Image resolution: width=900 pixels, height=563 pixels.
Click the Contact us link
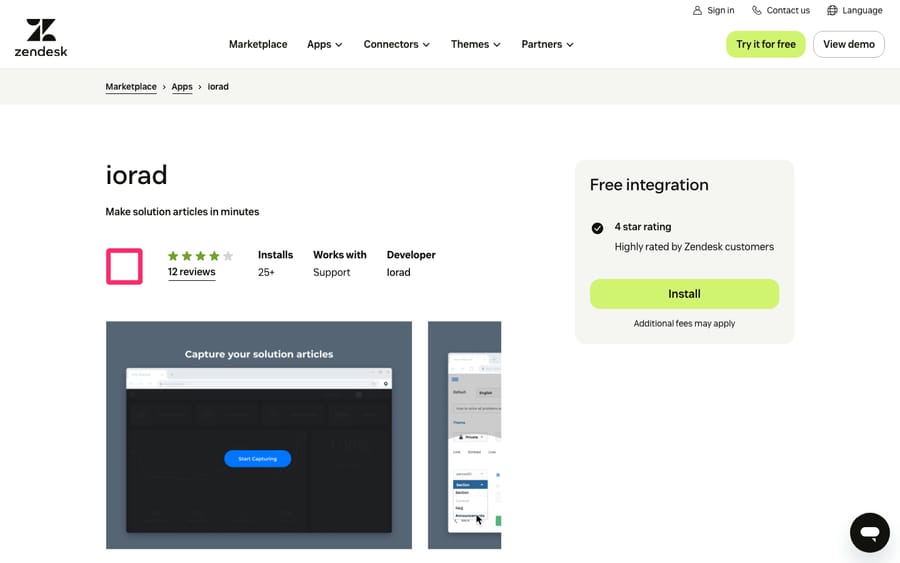coord(781,10)
